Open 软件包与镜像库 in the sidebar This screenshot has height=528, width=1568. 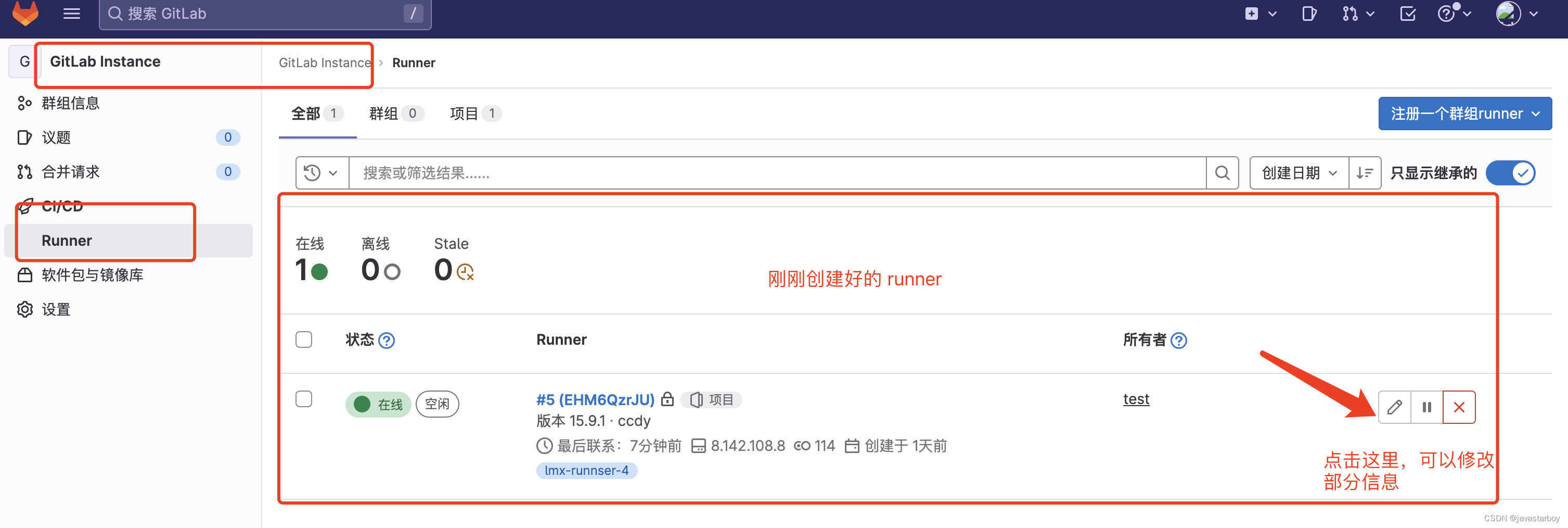[x=93, y=275]
